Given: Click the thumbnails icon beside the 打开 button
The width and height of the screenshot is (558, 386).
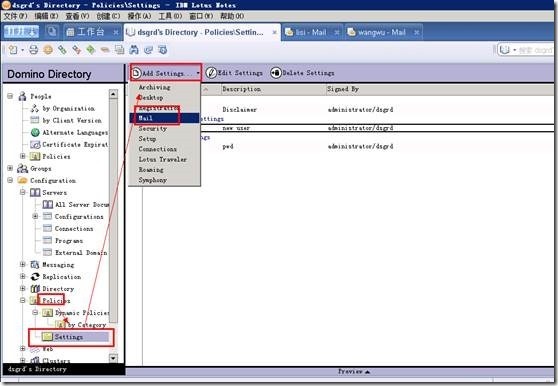Looking at the screenshot, I should tap(52, 32).
